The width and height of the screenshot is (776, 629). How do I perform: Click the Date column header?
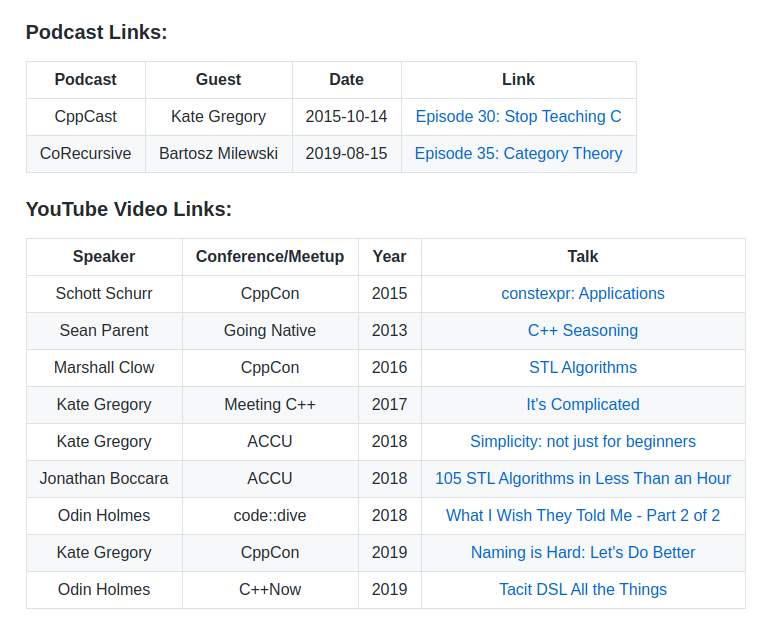(346, 80)
